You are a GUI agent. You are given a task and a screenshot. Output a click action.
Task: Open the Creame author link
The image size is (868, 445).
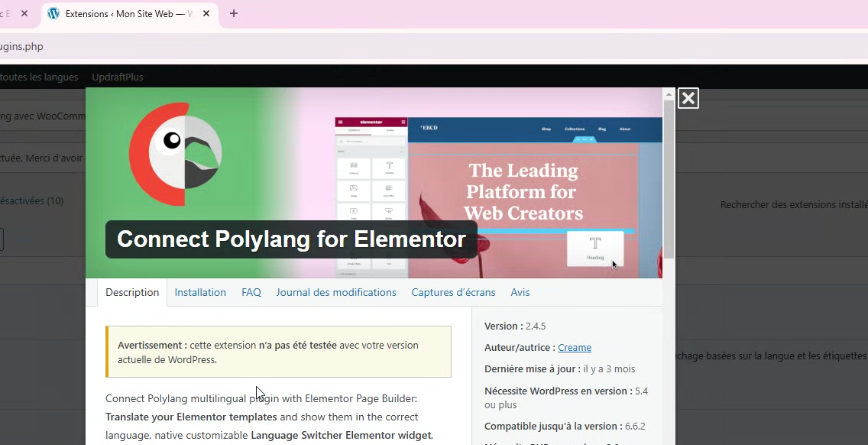click(574, 348)
